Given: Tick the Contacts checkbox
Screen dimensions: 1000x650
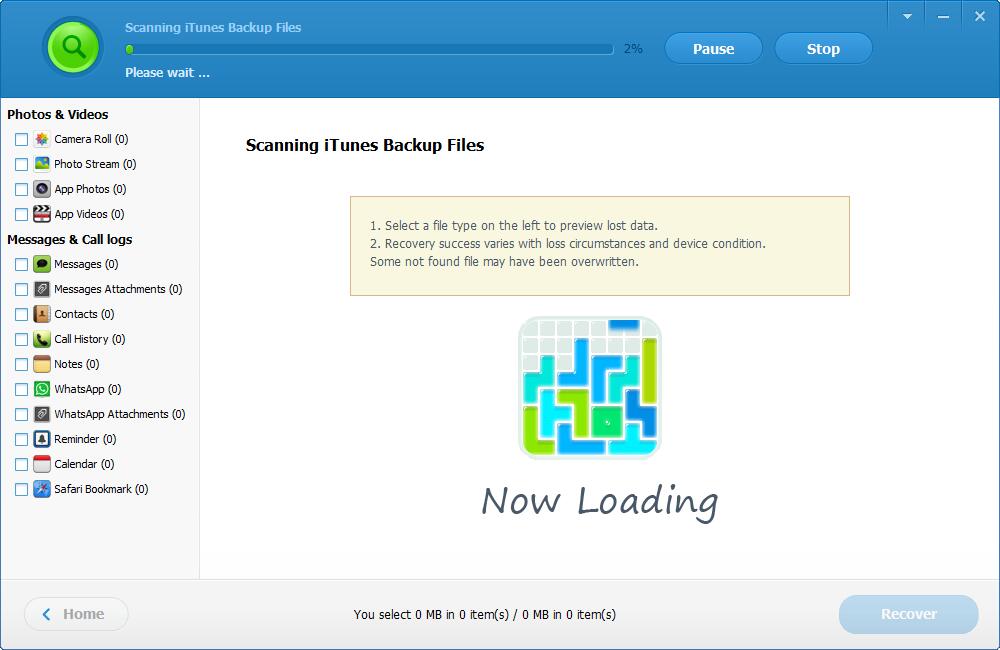Looking at the screenshot, I should [x=22, y=314].
